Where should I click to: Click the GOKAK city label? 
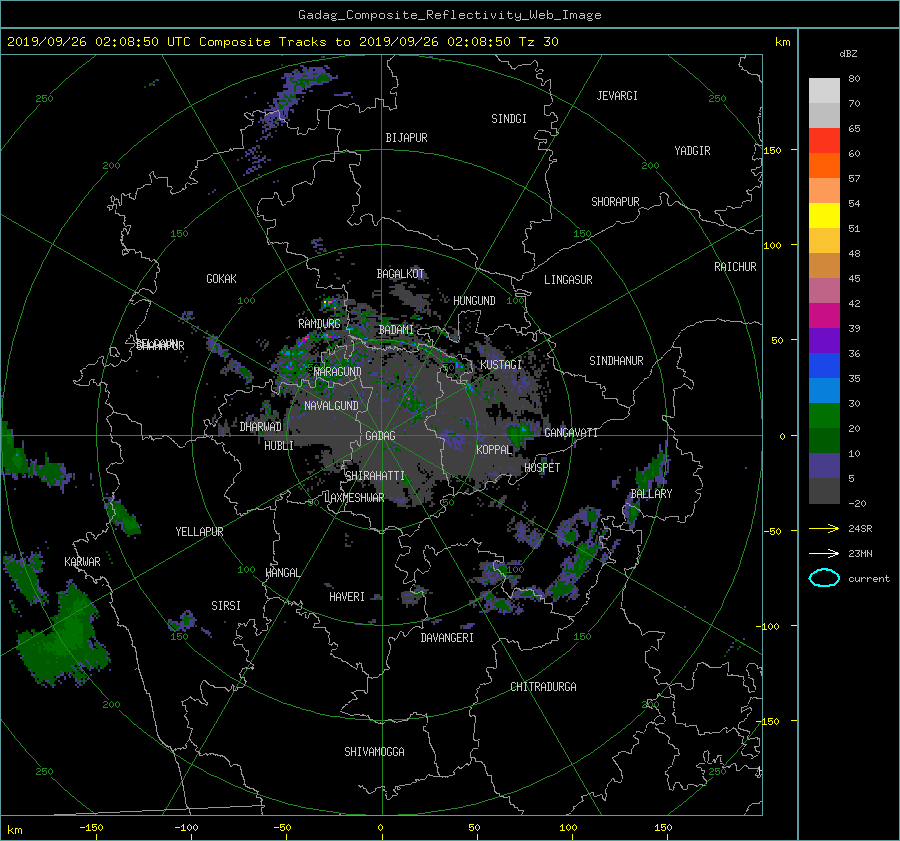(x=221, y=279)
